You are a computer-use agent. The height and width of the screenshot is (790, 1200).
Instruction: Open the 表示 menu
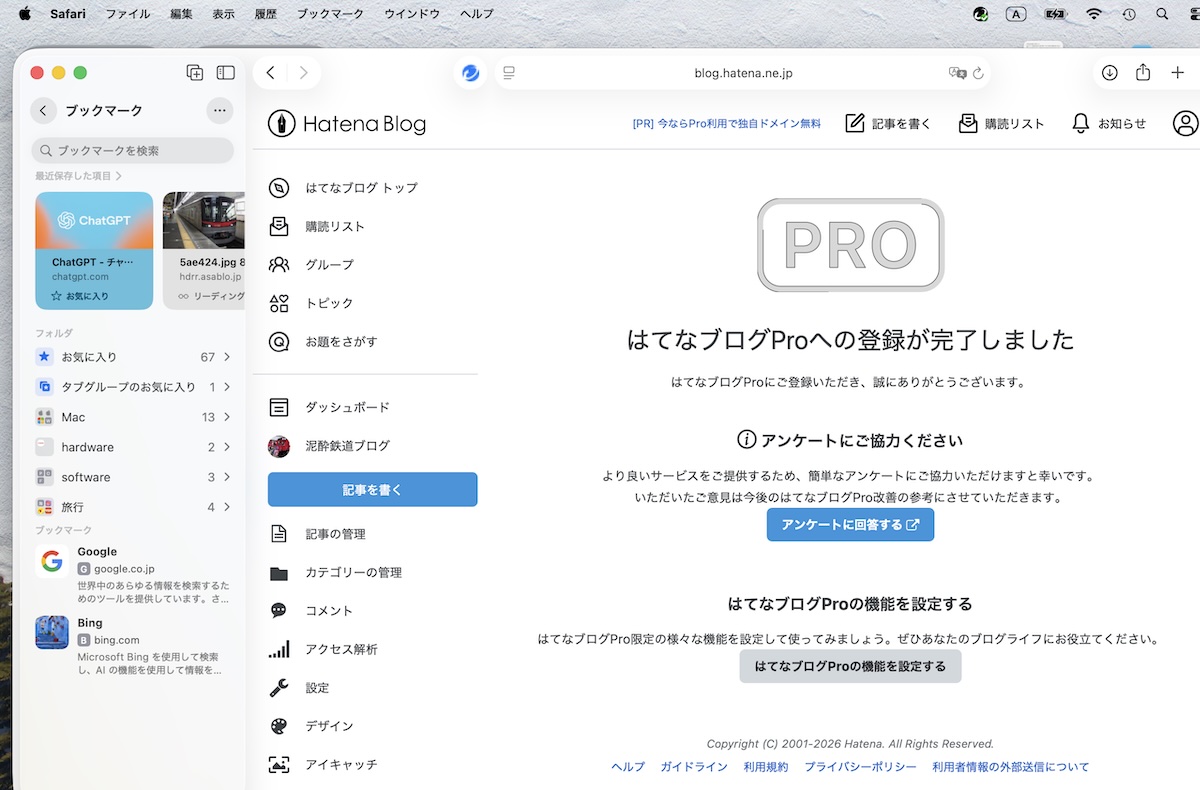(224, 14)
